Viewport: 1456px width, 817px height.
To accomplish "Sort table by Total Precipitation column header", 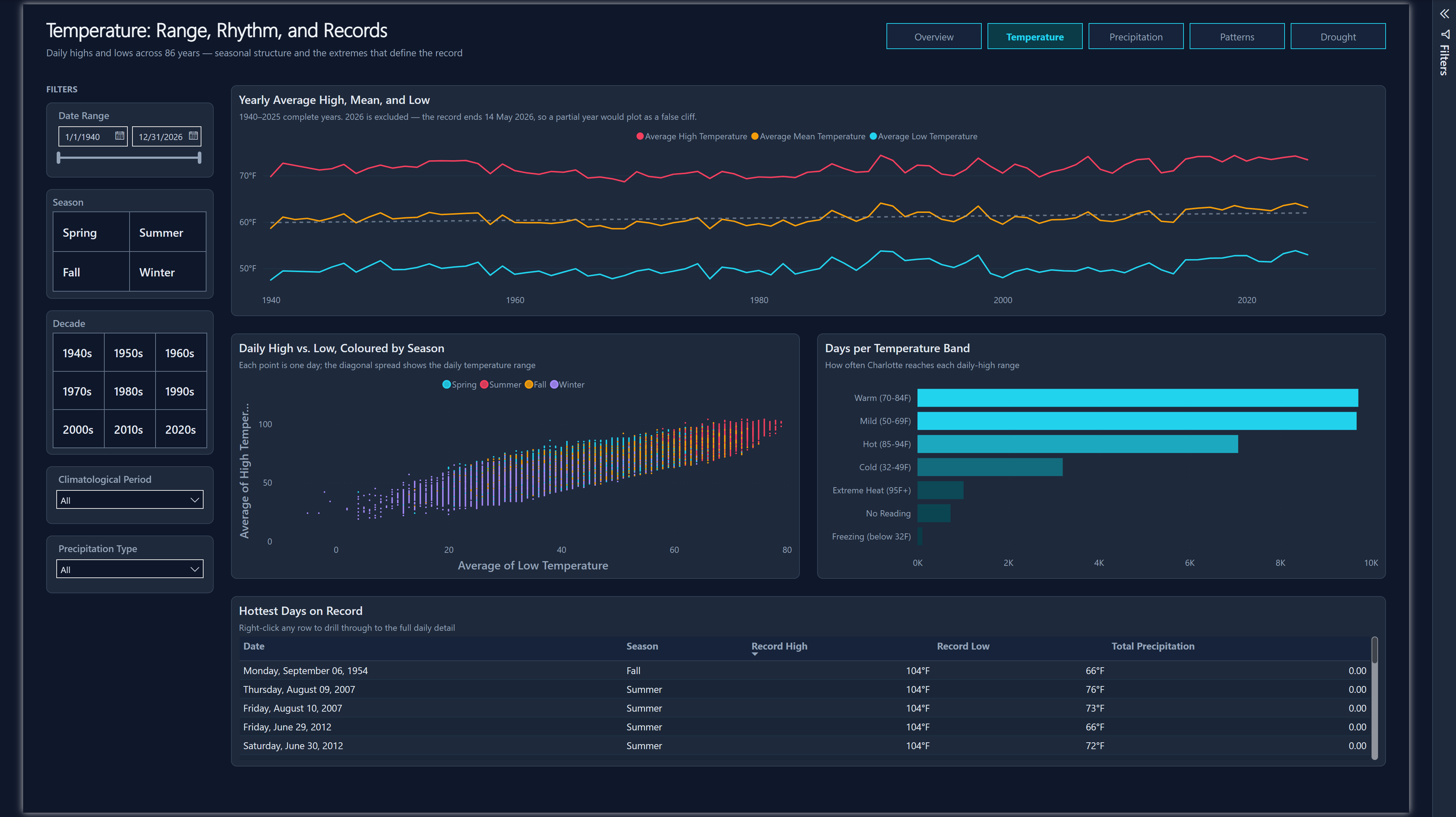I will 1152,646.
